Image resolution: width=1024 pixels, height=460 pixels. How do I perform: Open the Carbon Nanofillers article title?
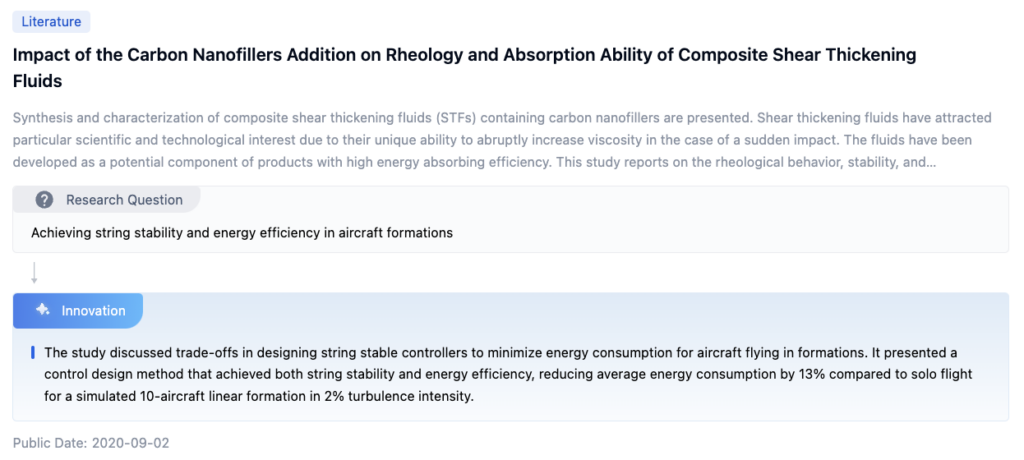coord(464,55)
